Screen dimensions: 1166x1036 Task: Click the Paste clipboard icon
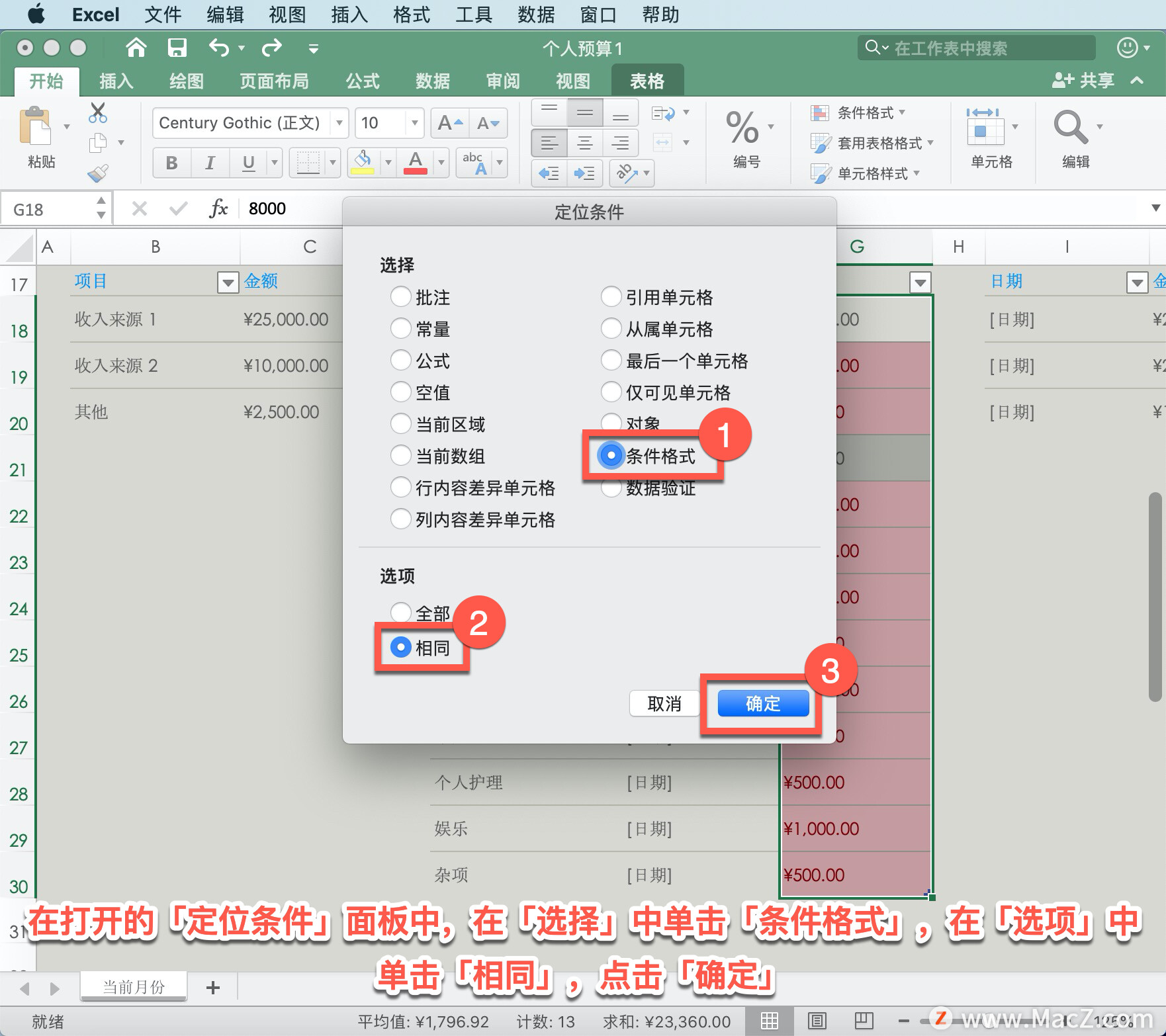(x=36, y=126)
